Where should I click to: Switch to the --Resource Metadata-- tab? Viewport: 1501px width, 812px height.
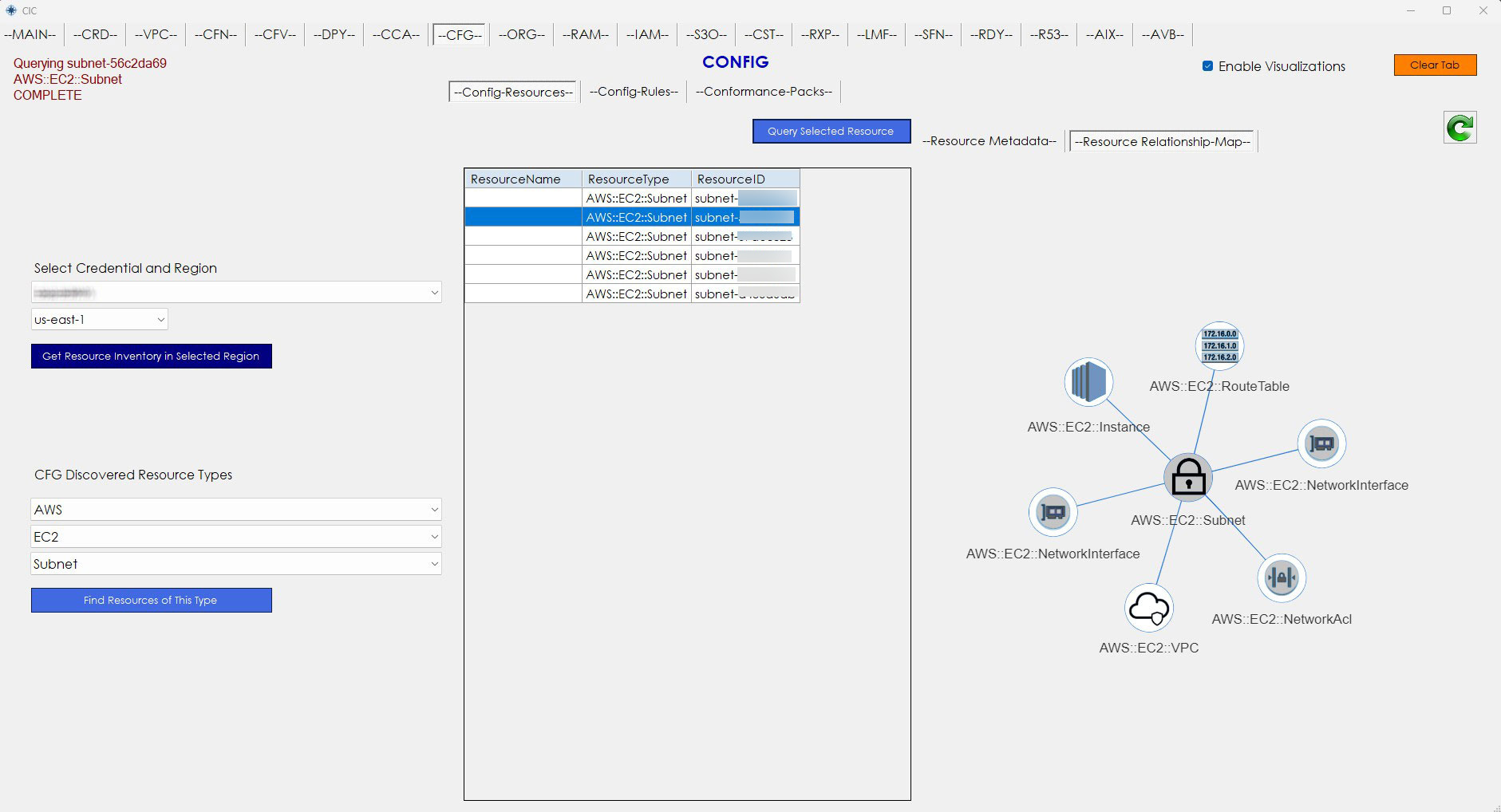[989, 141]
